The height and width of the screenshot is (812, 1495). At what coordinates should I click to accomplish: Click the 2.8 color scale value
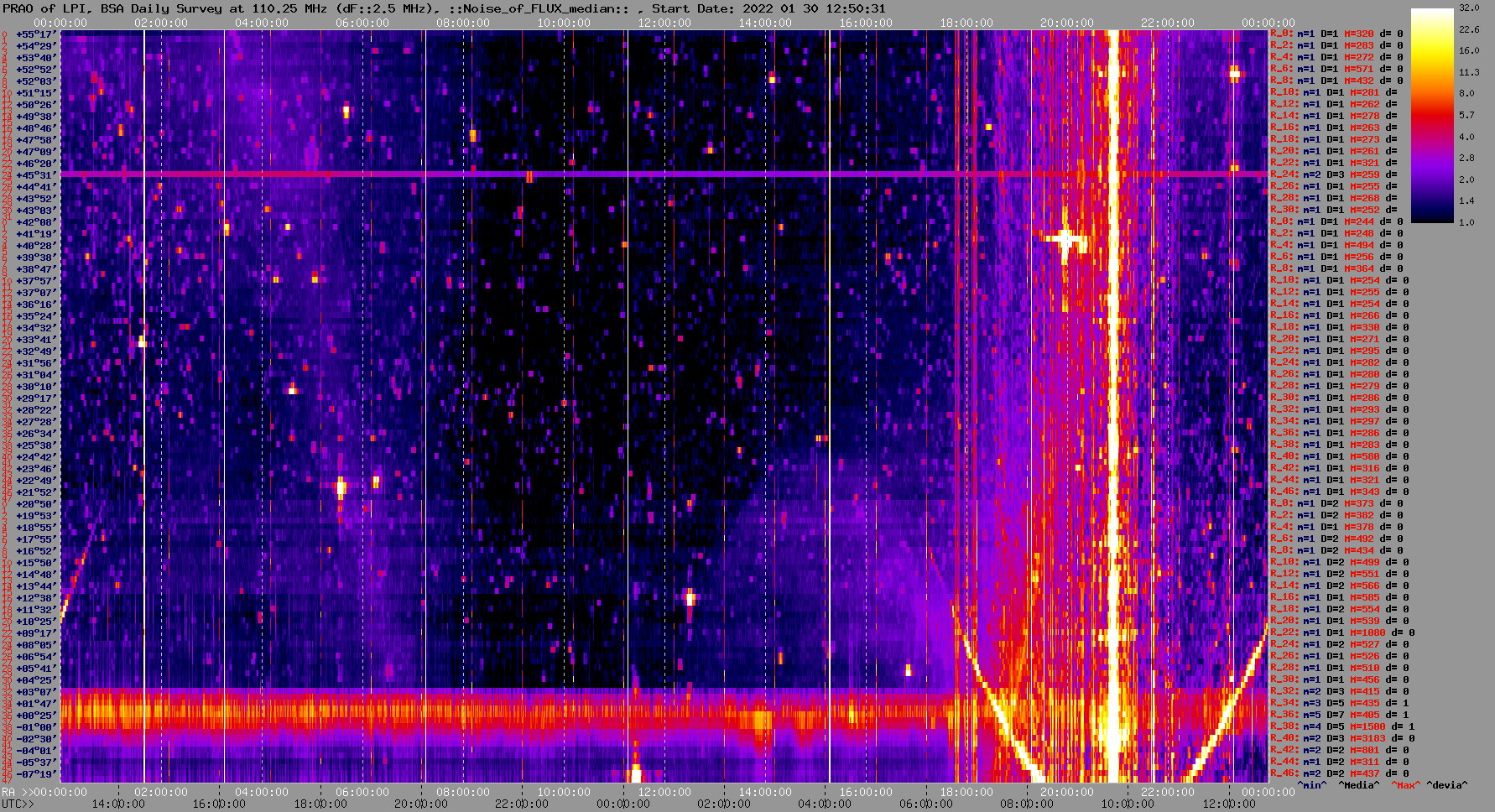pos(1466,158)
